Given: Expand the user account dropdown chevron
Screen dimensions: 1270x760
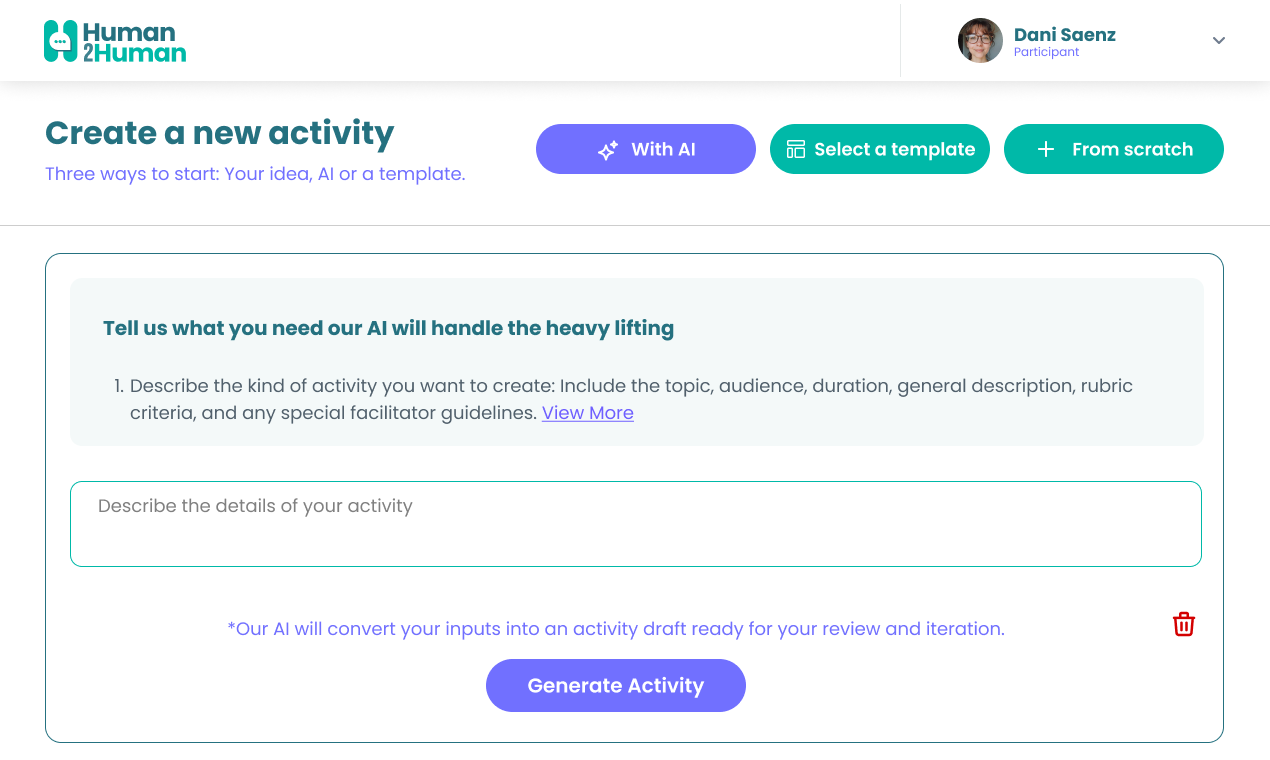Looking at the screenshot, I should pos(1219,41).
